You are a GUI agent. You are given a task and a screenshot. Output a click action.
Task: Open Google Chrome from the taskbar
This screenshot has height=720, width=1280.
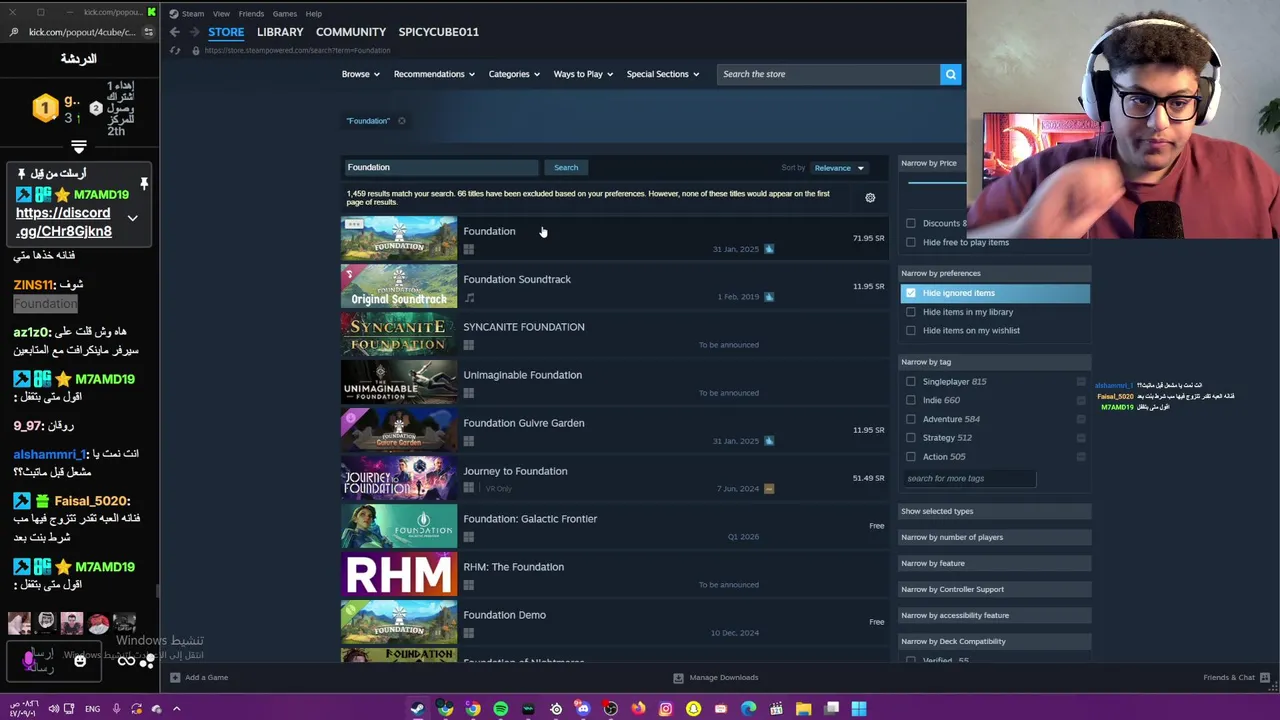tap(472, 709)
